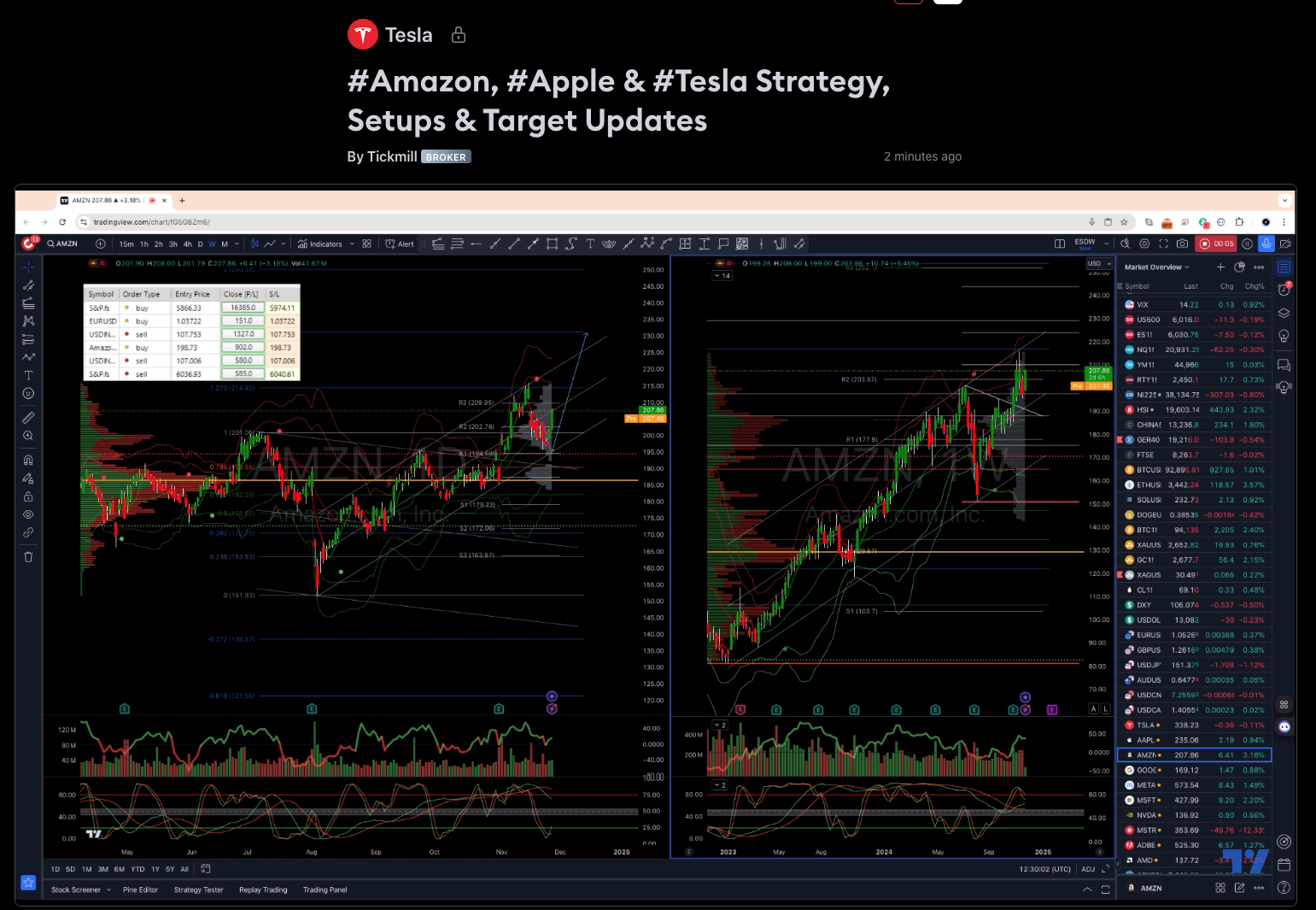
Task: Select the TSLA row in watchlist
Action: pos(1195,725)
